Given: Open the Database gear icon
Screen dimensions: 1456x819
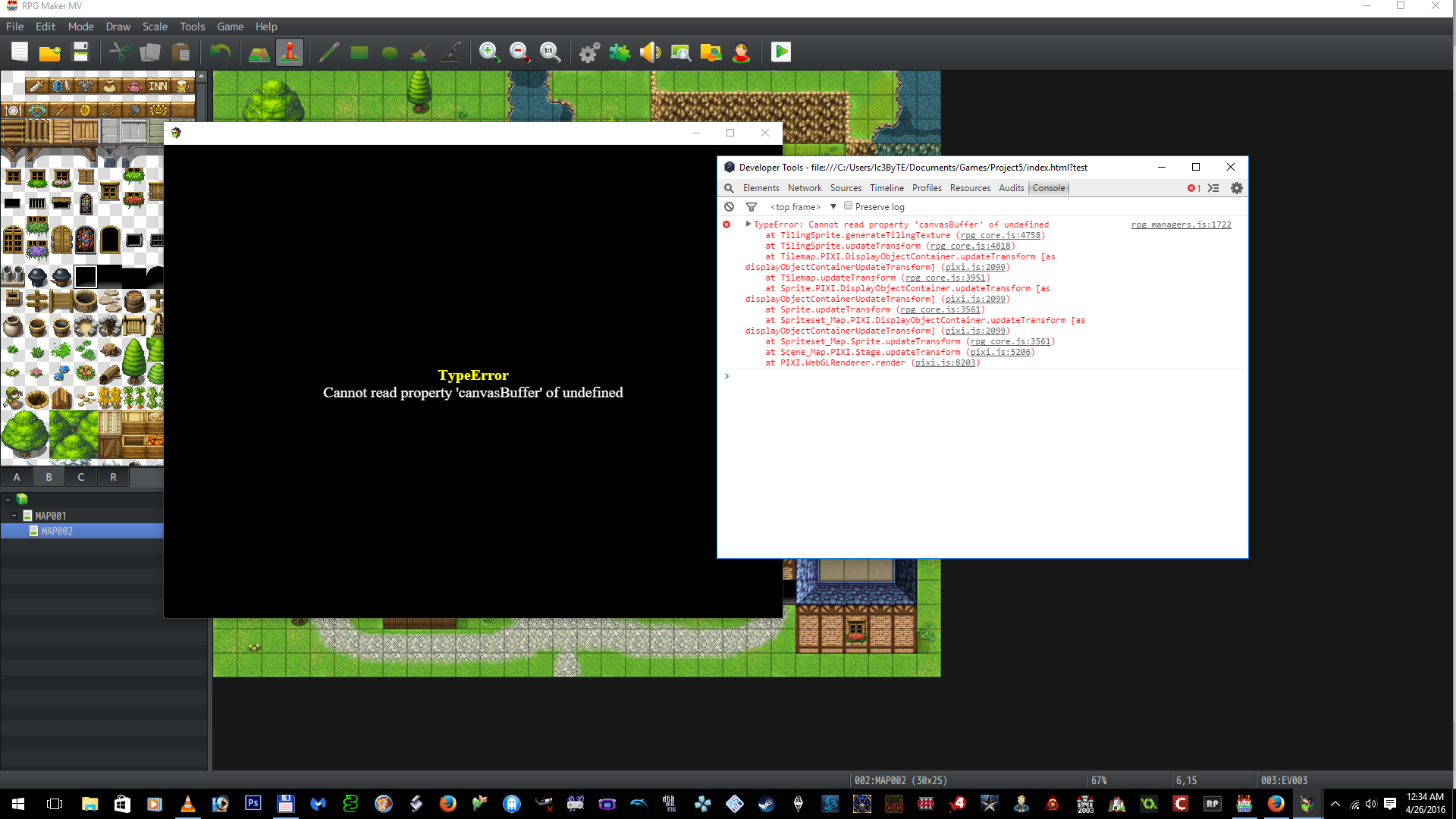Looking at the screenshot, I should tap(589, 52).
